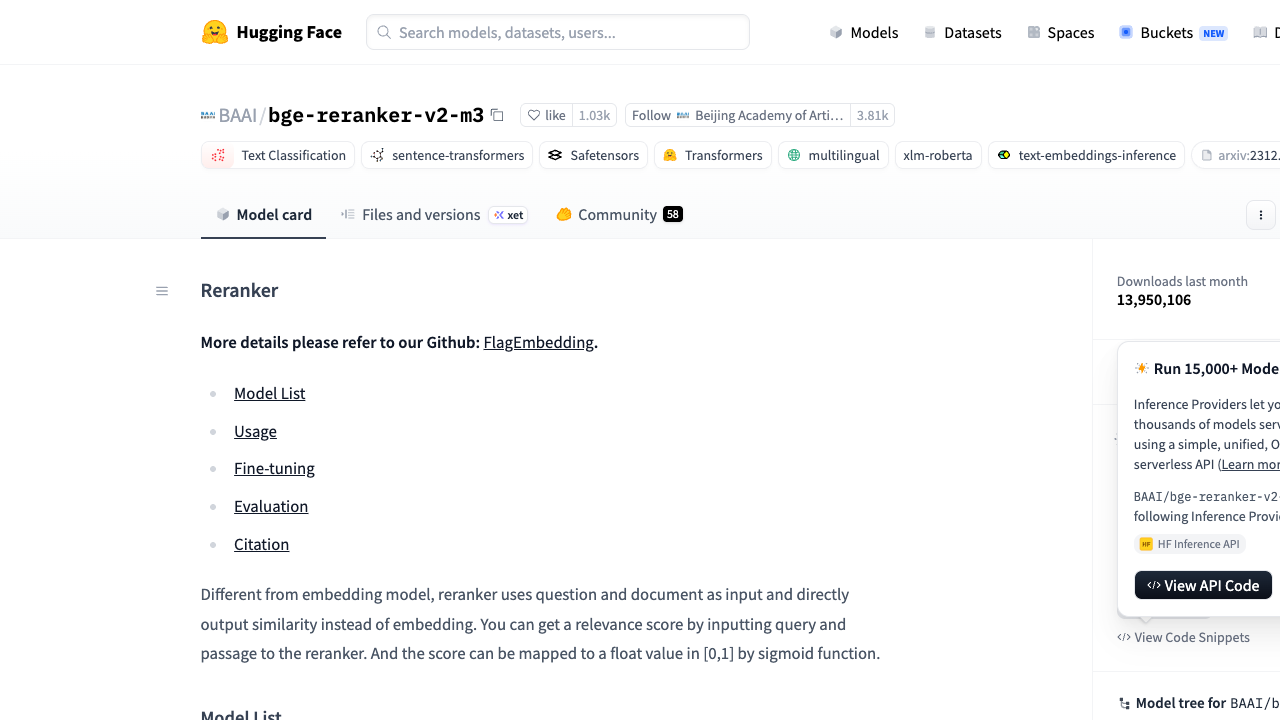Click the Safetensors tag

[593, 155]
